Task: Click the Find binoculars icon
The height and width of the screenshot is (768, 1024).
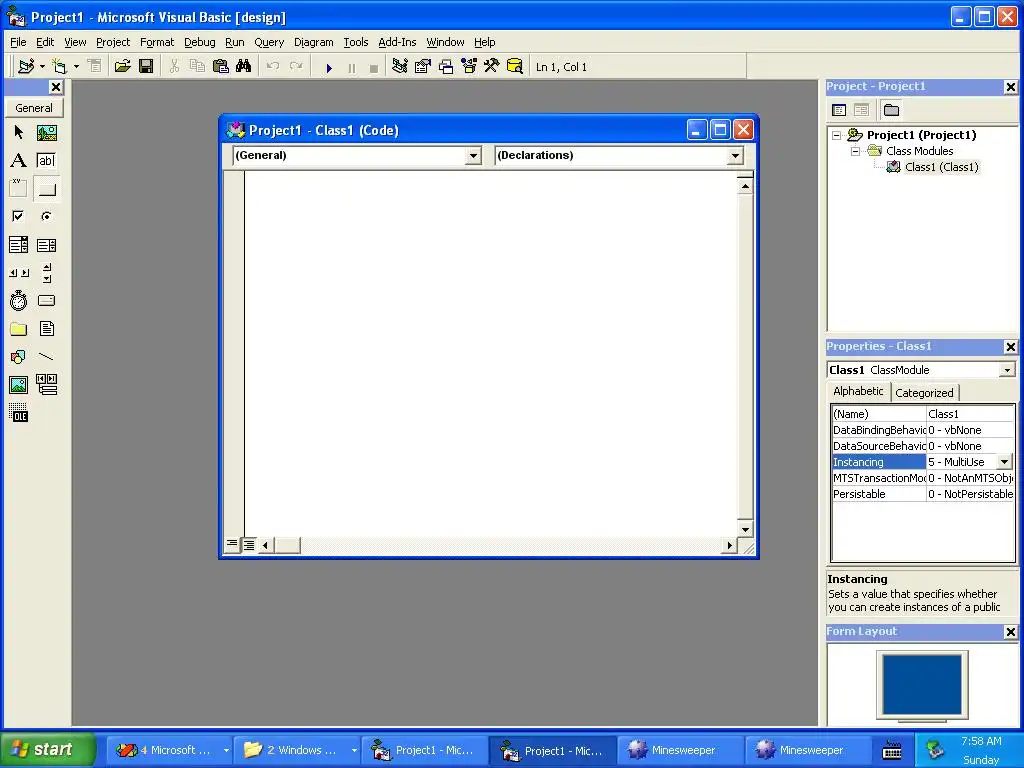Action: (x=244, y=67)
